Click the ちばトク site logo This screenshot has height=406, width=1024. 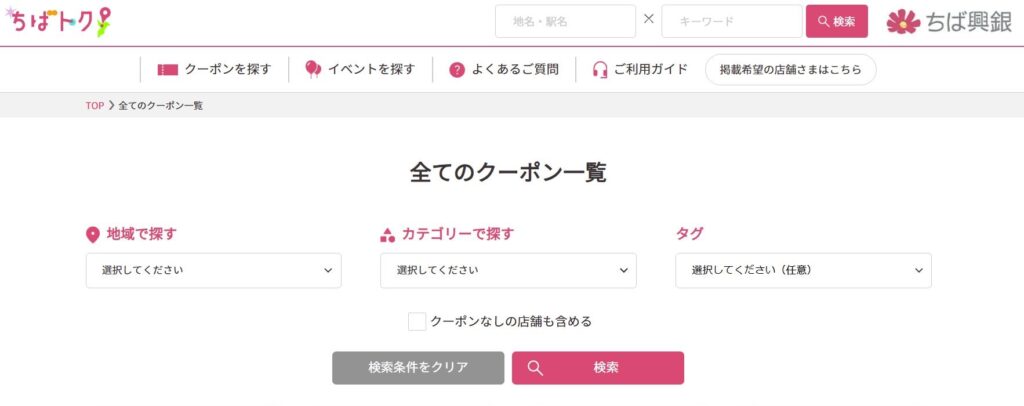58,21
